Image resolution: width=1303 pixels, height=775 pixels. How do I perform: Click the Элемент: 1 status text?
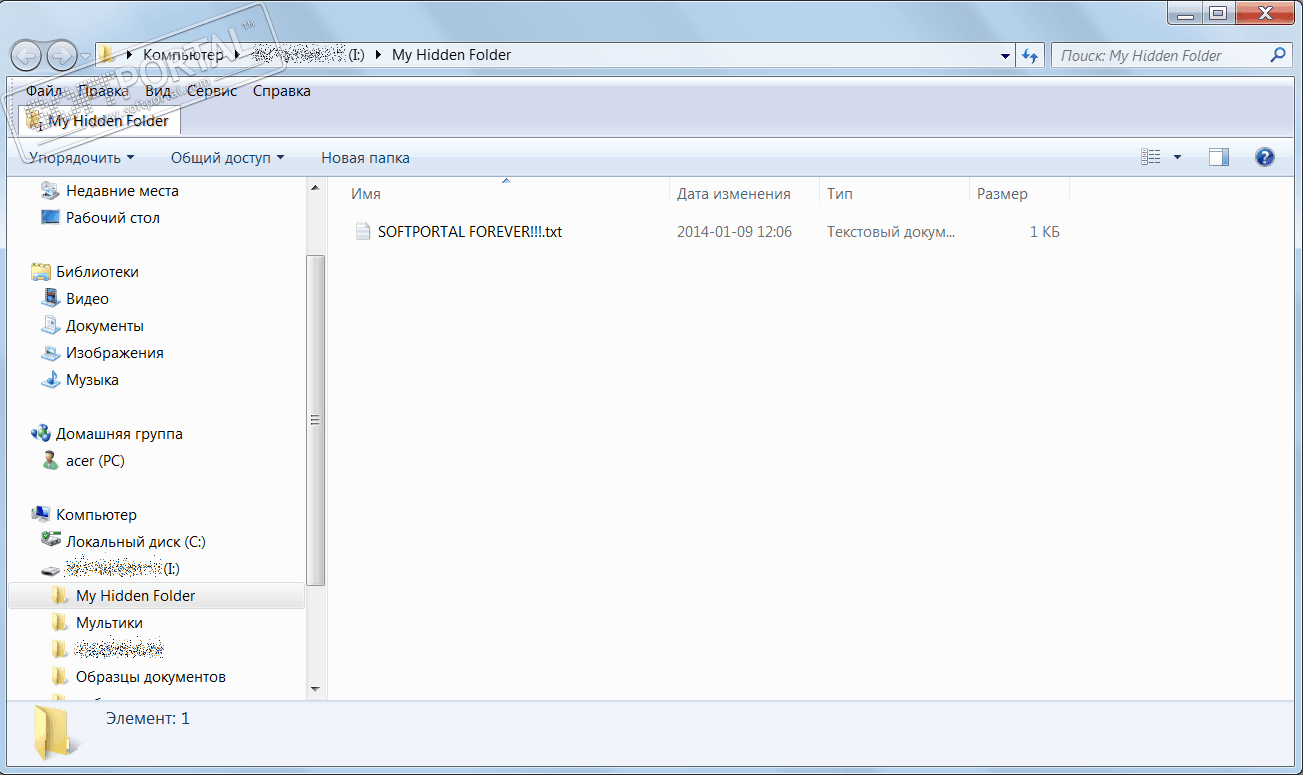[x=147, y=718]
